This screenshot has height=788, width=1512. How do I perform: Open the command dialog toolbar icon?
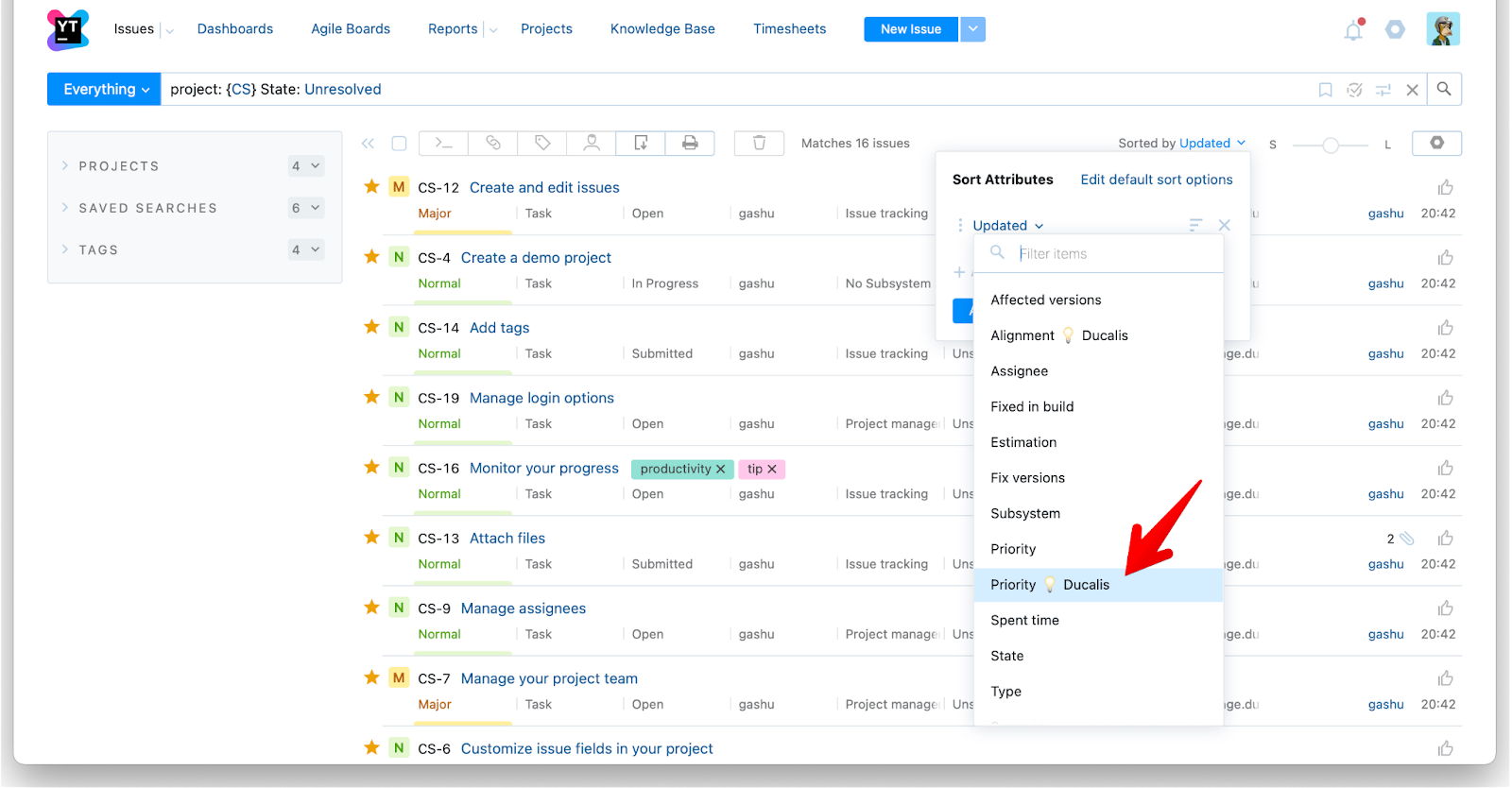click(x=443, y=143)
